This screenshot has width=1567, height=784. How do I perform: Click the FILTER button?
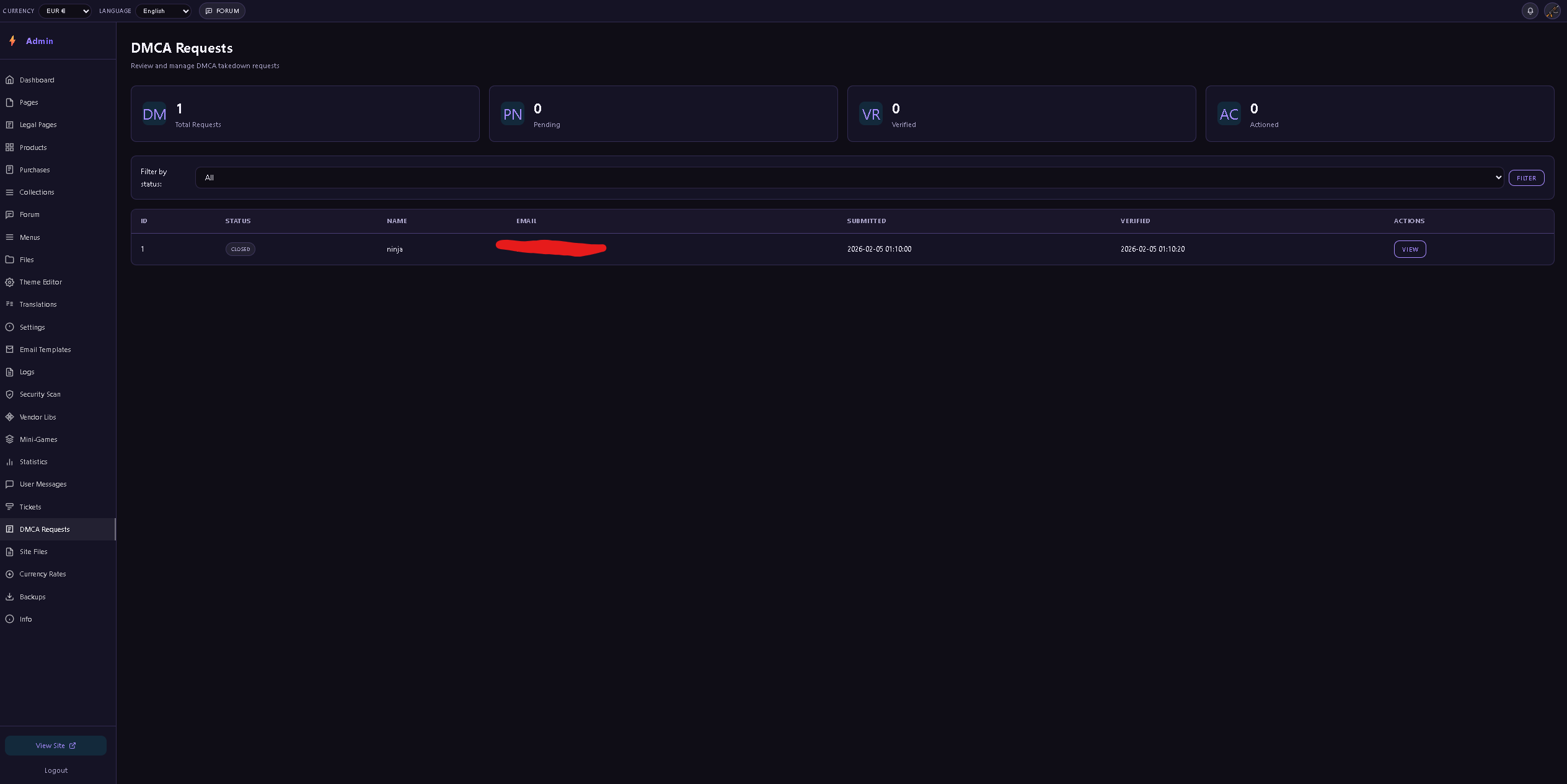(1526, 178)
